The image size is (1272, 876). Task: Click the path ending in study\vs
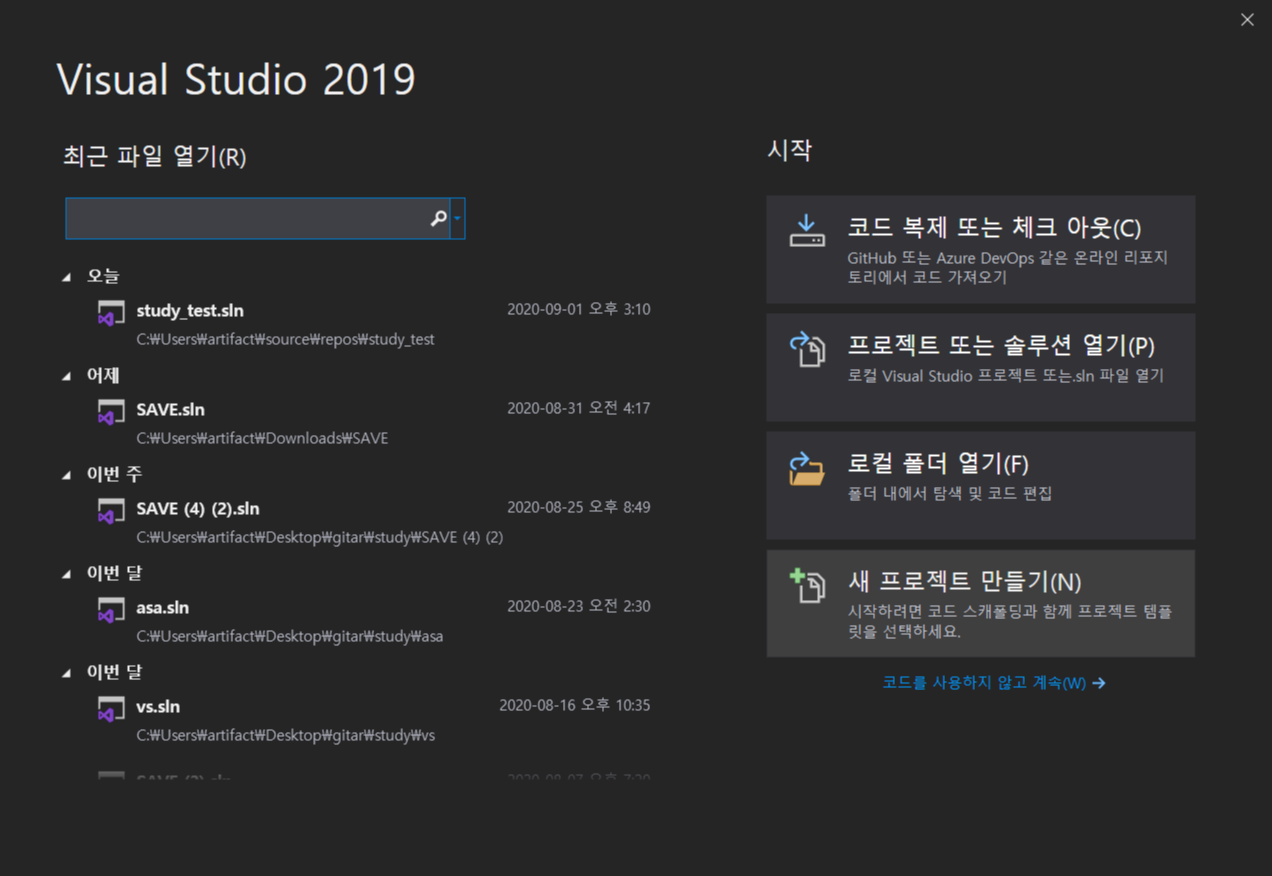click(x=286, y=735)
